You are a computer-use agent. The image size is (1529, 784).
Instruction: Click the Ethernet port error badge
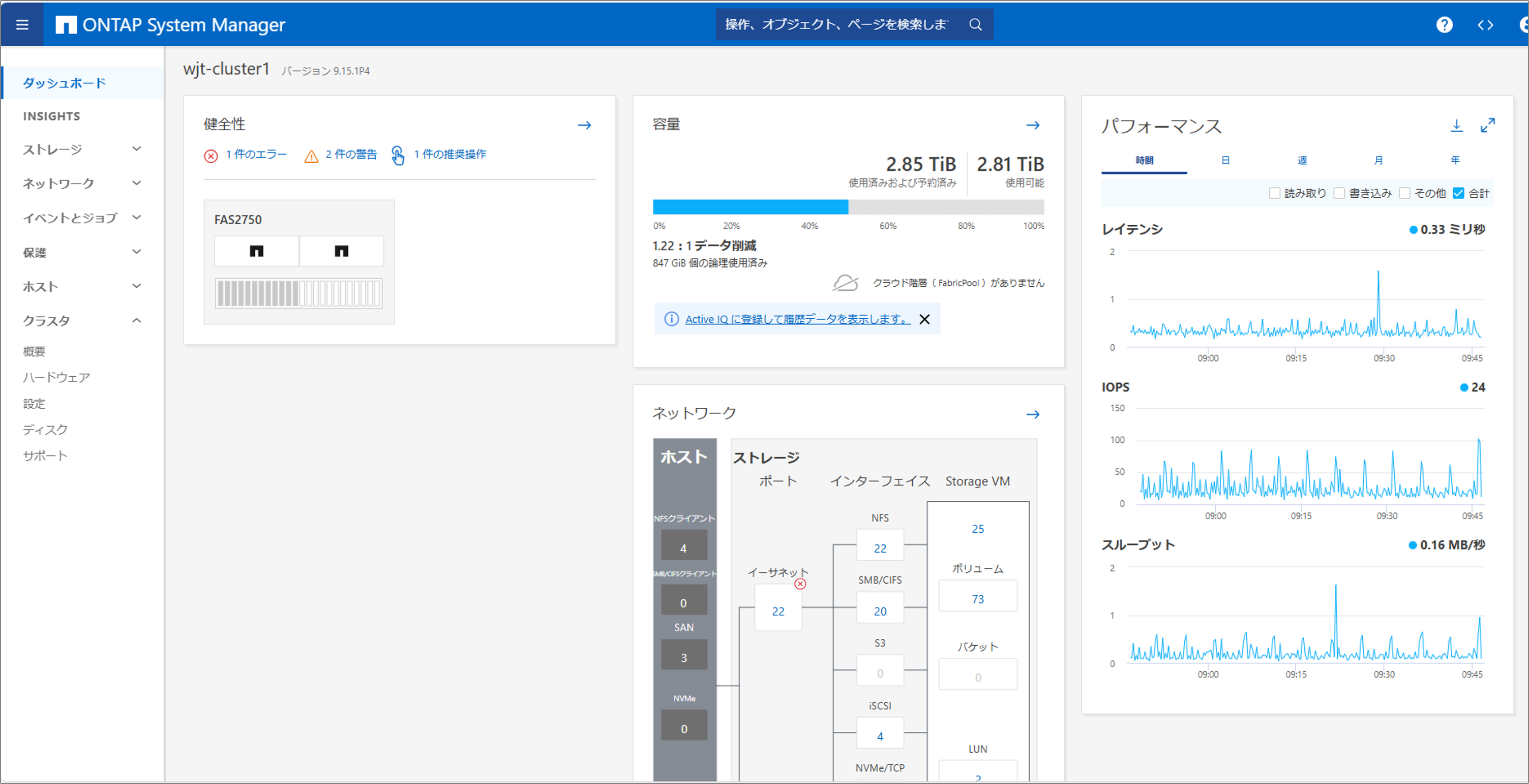click(x=800, y=583)
